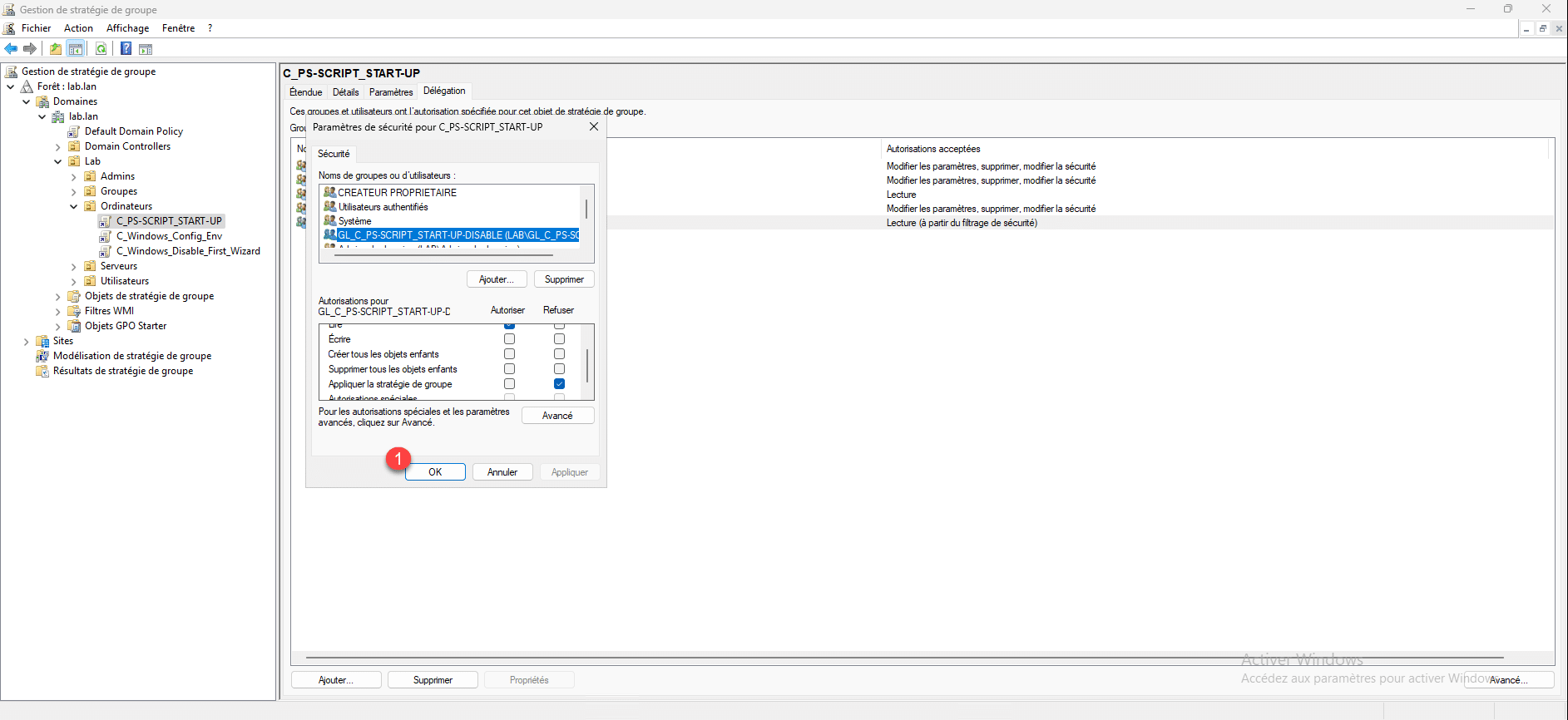Click the Up one level folder icon

pos(56,49)
